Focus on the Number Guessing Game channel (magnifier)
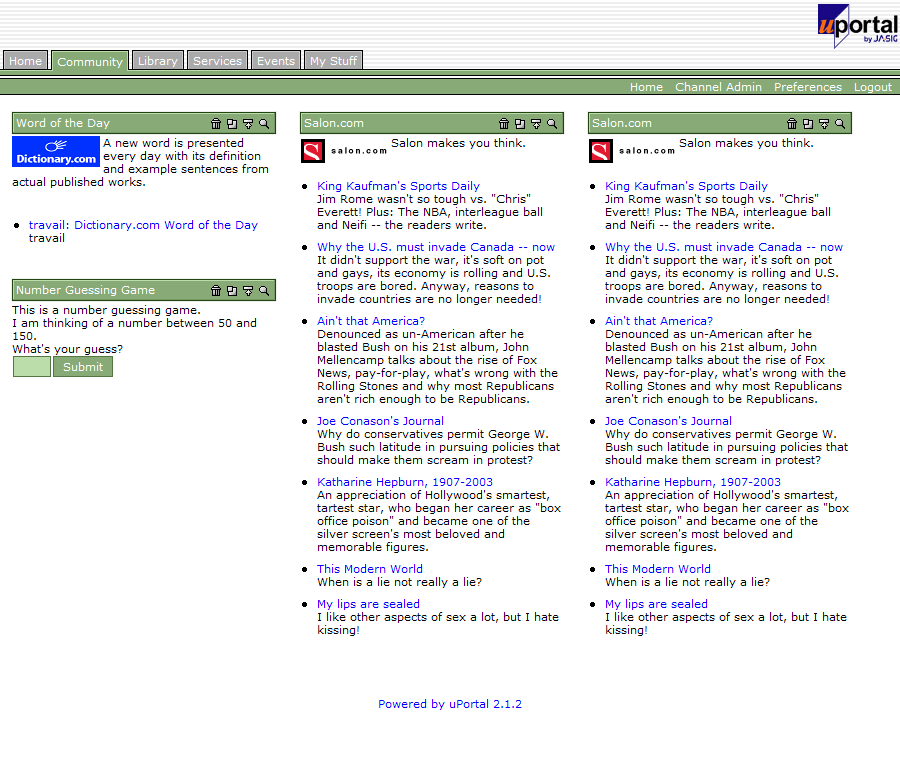 264,290
